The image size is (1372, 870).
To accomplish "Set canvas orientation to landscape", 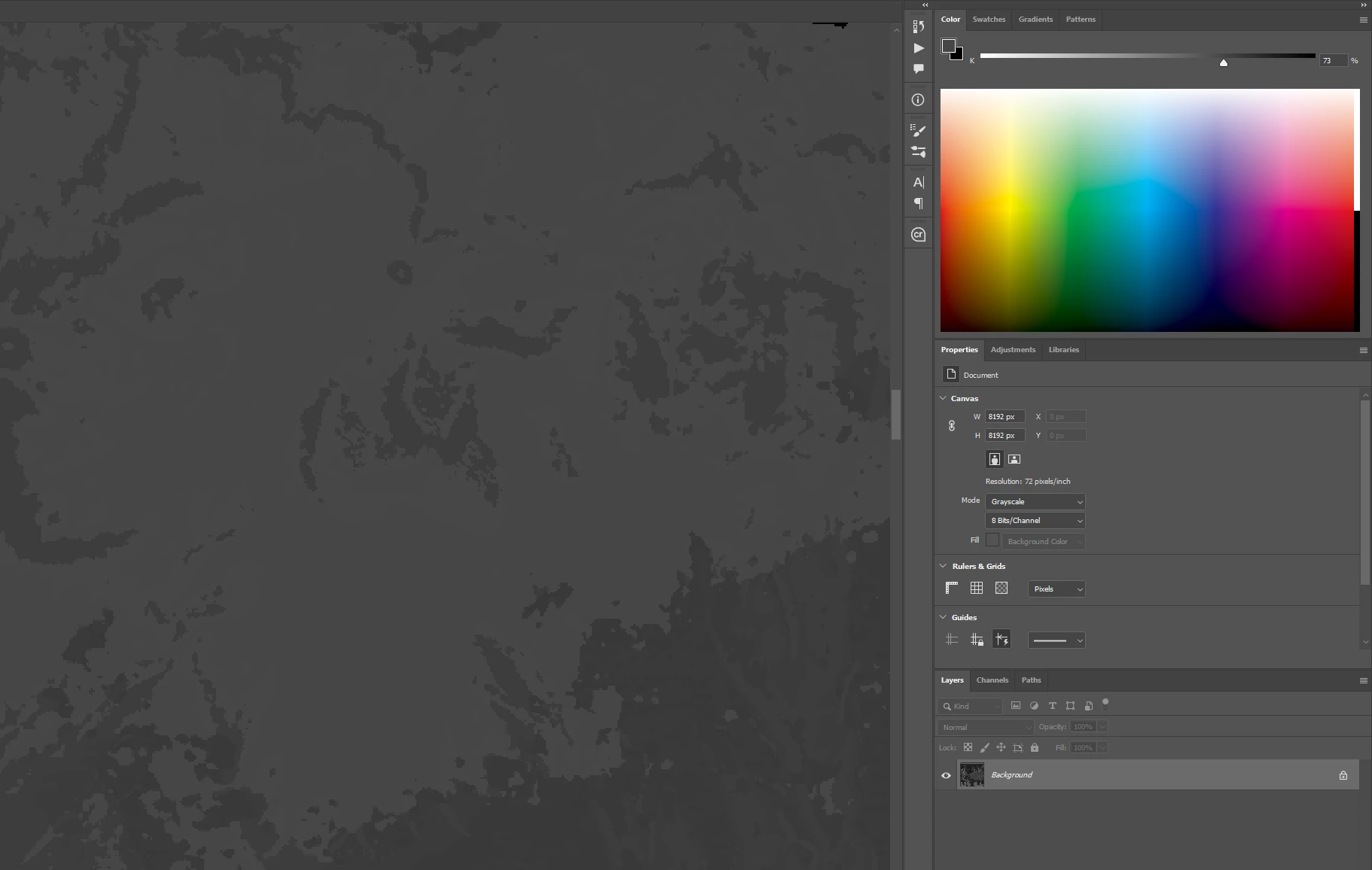I will pyautogui.click(x=1014, y=459).
